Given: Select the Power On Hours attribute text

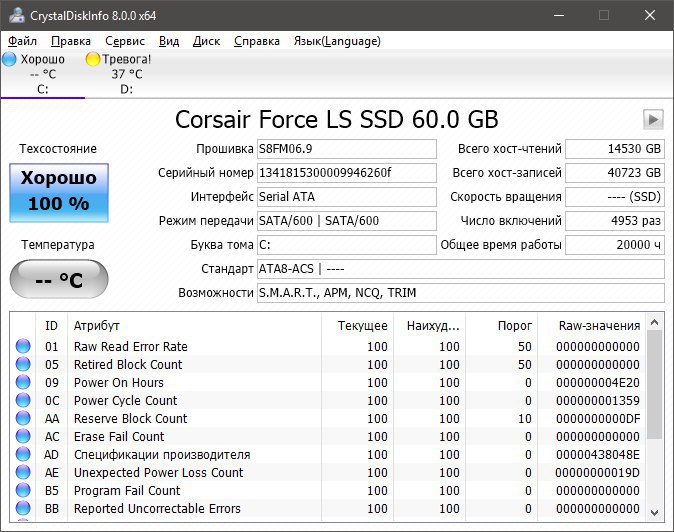Looking at the screenshot, I should 119,382.
